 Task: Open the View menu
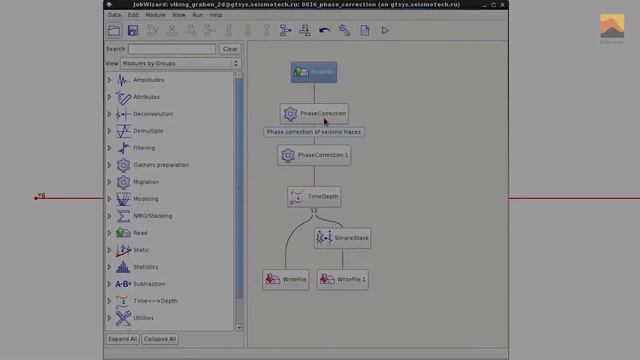tap(178, 15)
